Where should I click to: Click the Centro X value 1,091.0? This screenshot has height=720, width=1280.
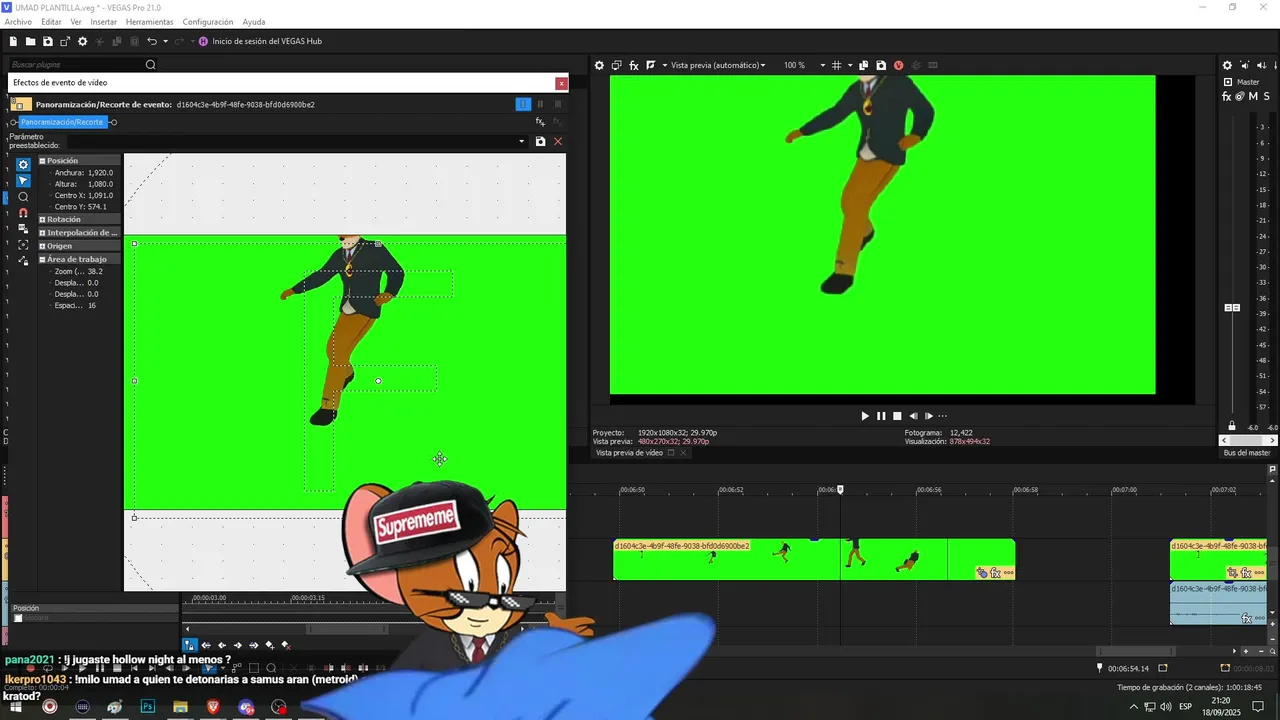pyautogui.click(x=100, y=196)
